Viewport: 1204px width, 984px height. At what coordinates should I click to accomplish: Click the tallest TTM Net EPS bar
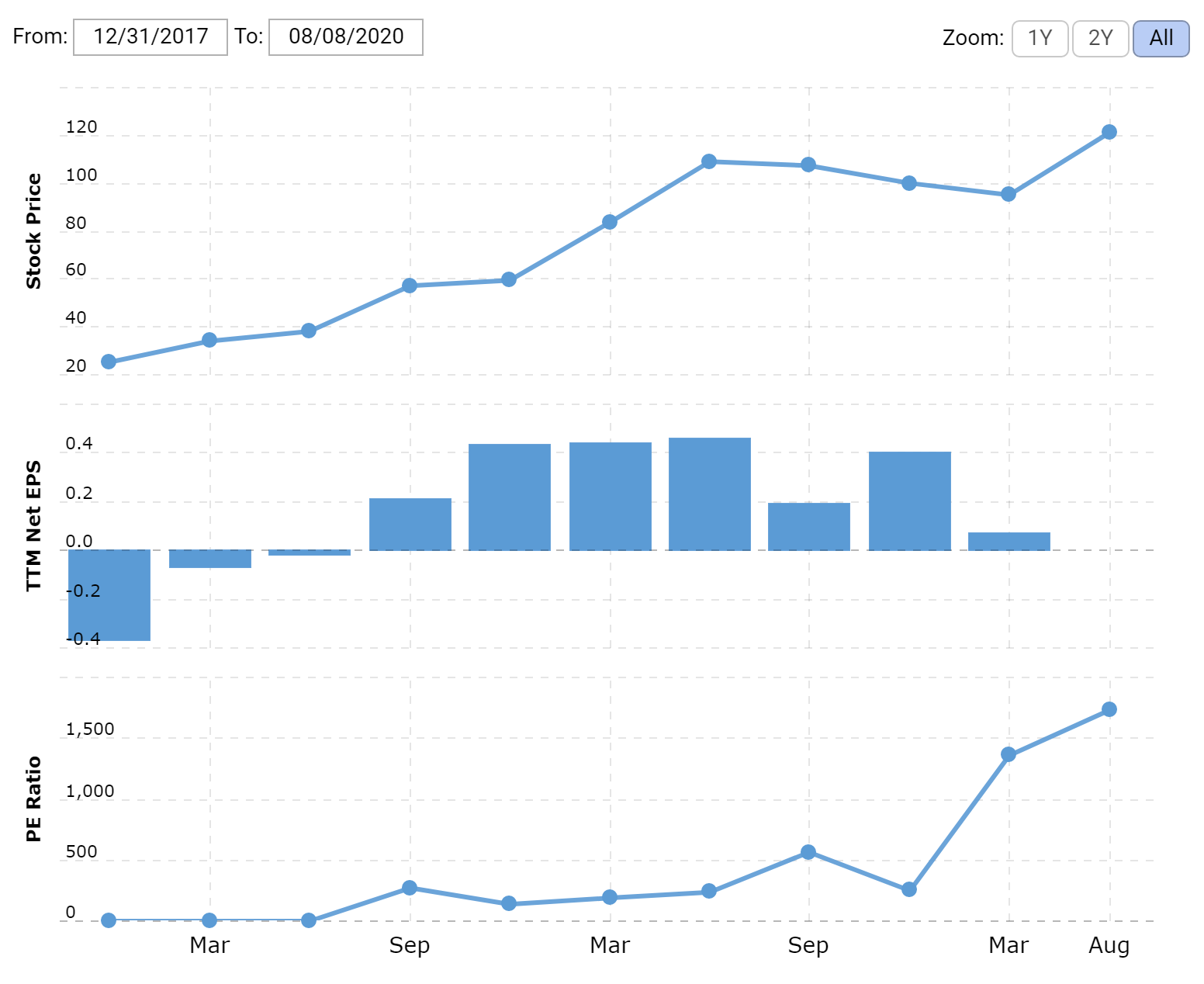pyautogui.click(x=710, y=494)
